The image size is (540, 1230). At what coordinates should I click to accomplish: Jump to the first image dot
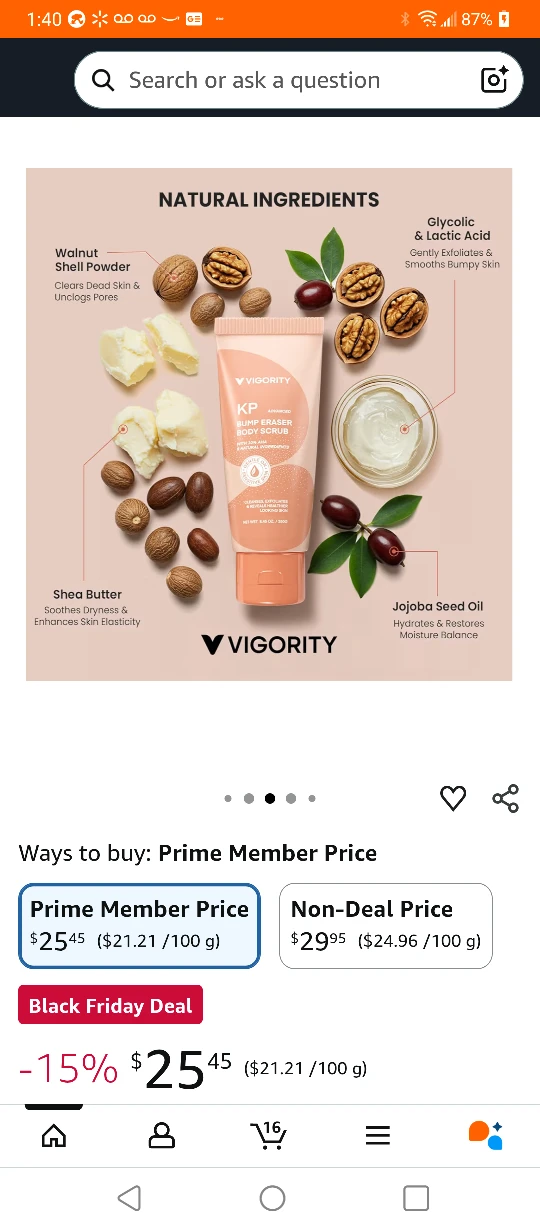coord(228,798)
